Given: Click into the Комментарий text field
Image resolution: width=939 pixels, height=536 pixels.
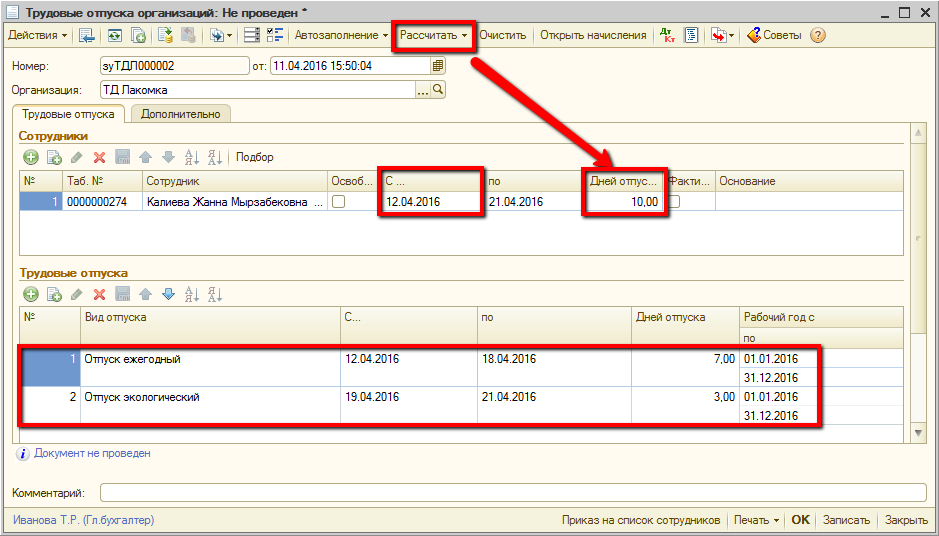Looking at the screenshot, I should (512, 493).
